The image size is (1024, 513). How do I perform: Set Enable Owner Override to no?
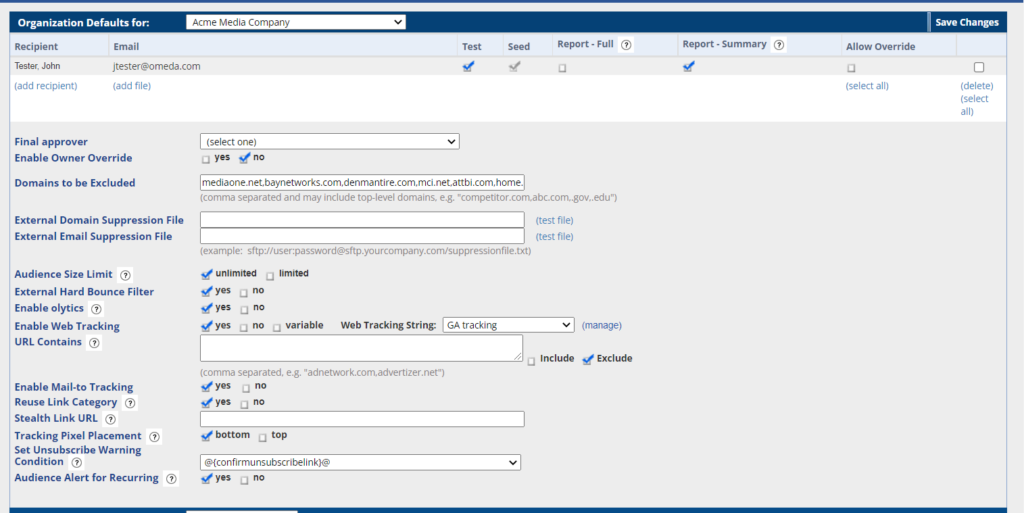point(245,158)
